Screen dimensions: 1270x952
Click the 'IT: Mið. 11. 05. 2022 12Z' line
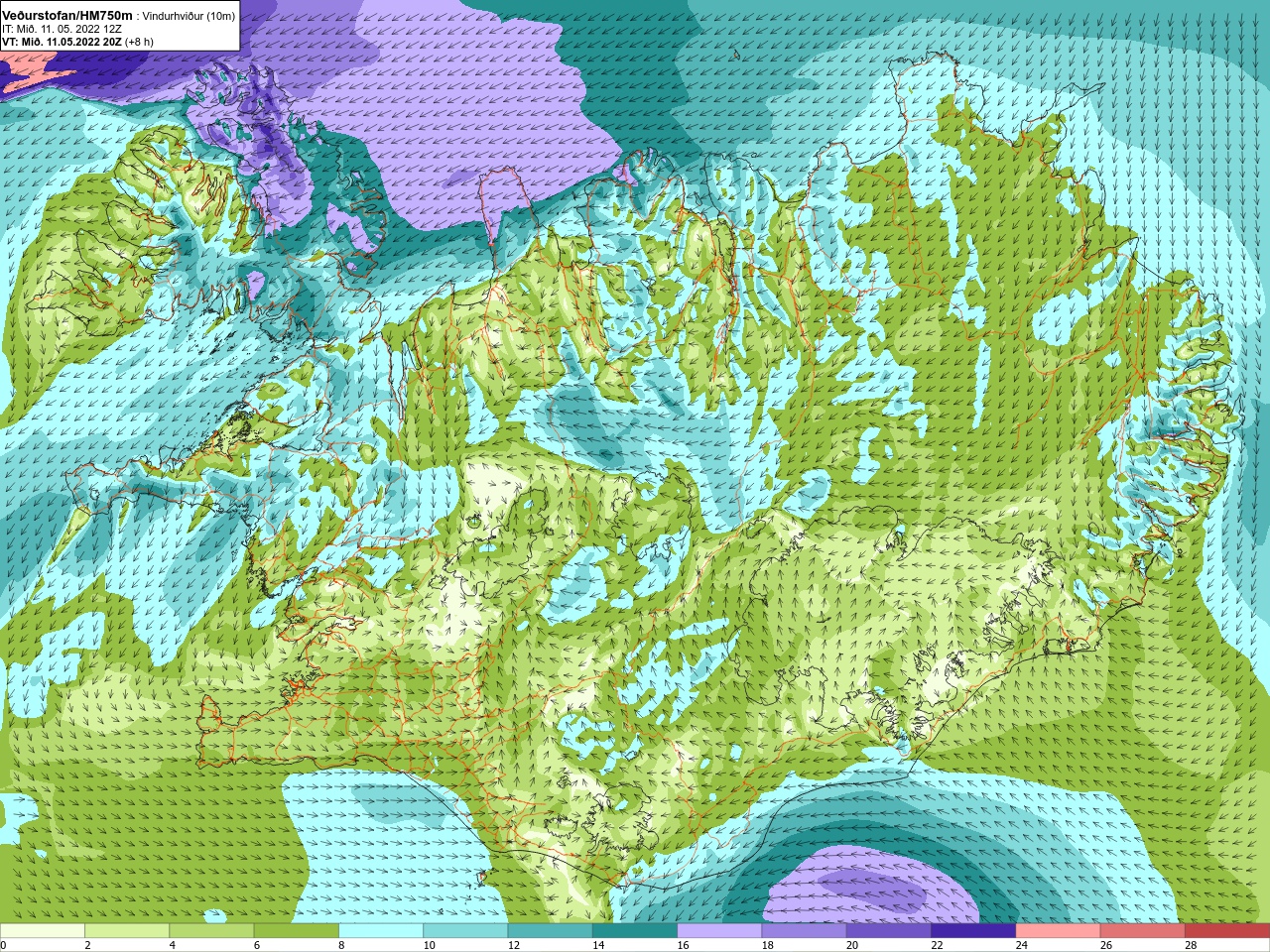[x=62, y=30]
